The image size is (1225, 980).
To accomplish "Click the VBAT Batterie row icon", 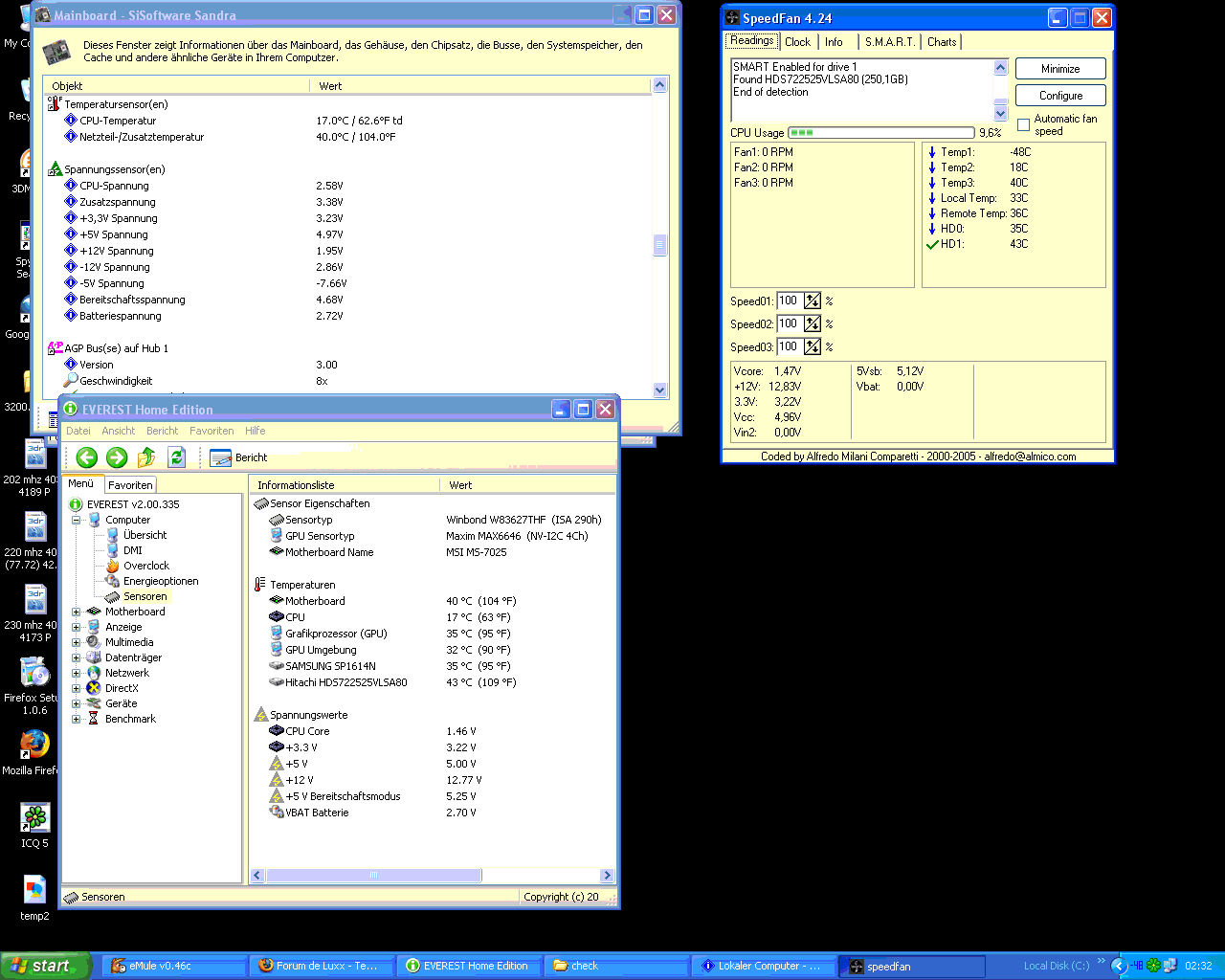I will tap(277, 813).
